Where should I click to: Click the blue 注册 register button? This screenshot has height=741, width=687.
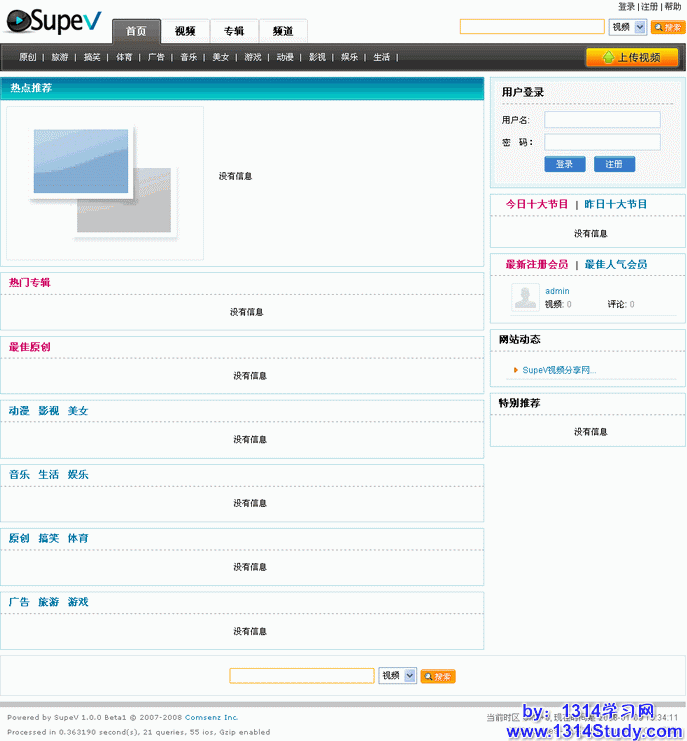pos(614,164)
